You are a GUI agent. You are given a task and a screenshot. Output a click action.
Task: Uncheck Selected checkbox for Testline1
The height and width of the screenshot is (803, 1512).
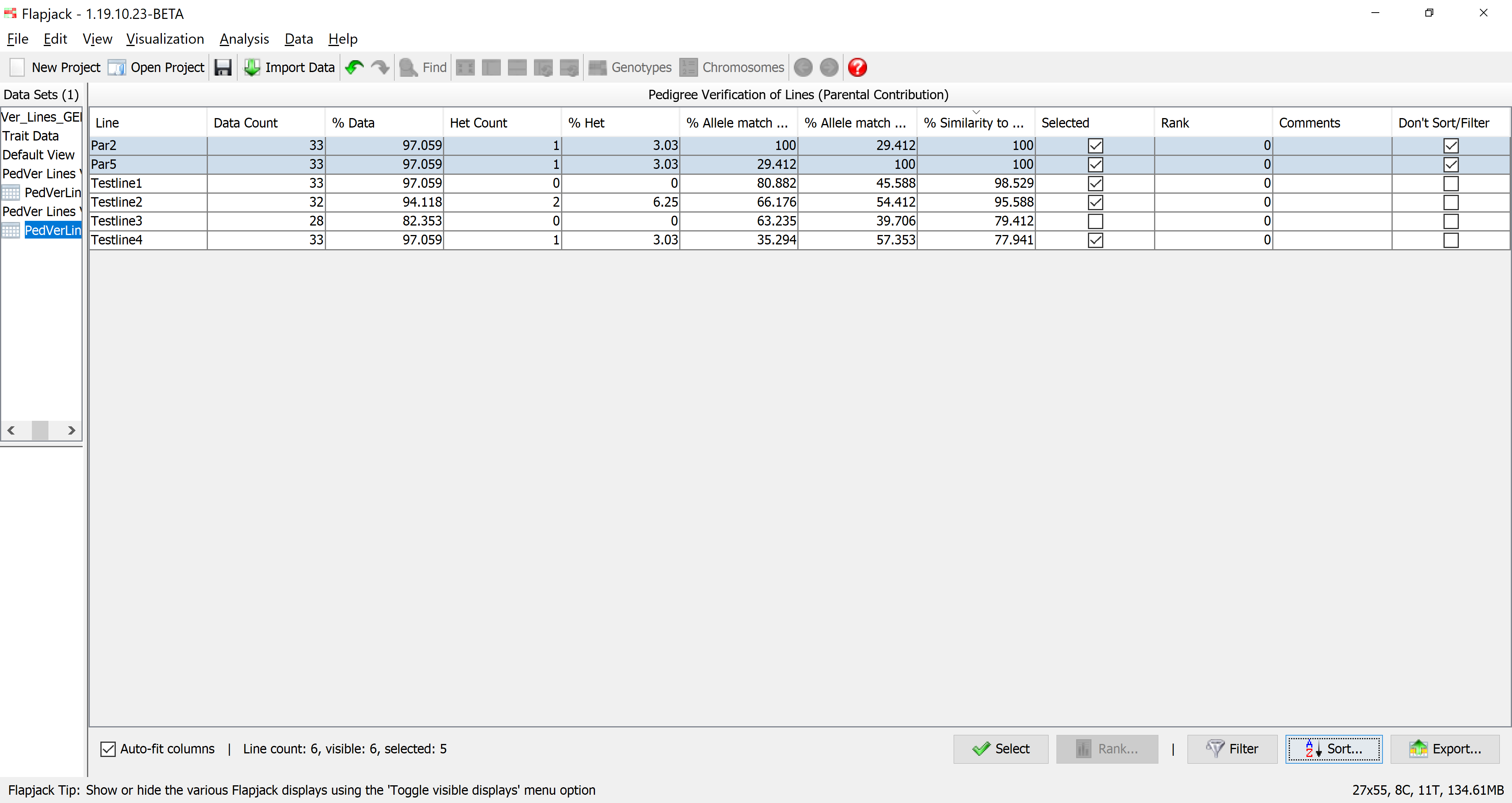point(1095,183)
